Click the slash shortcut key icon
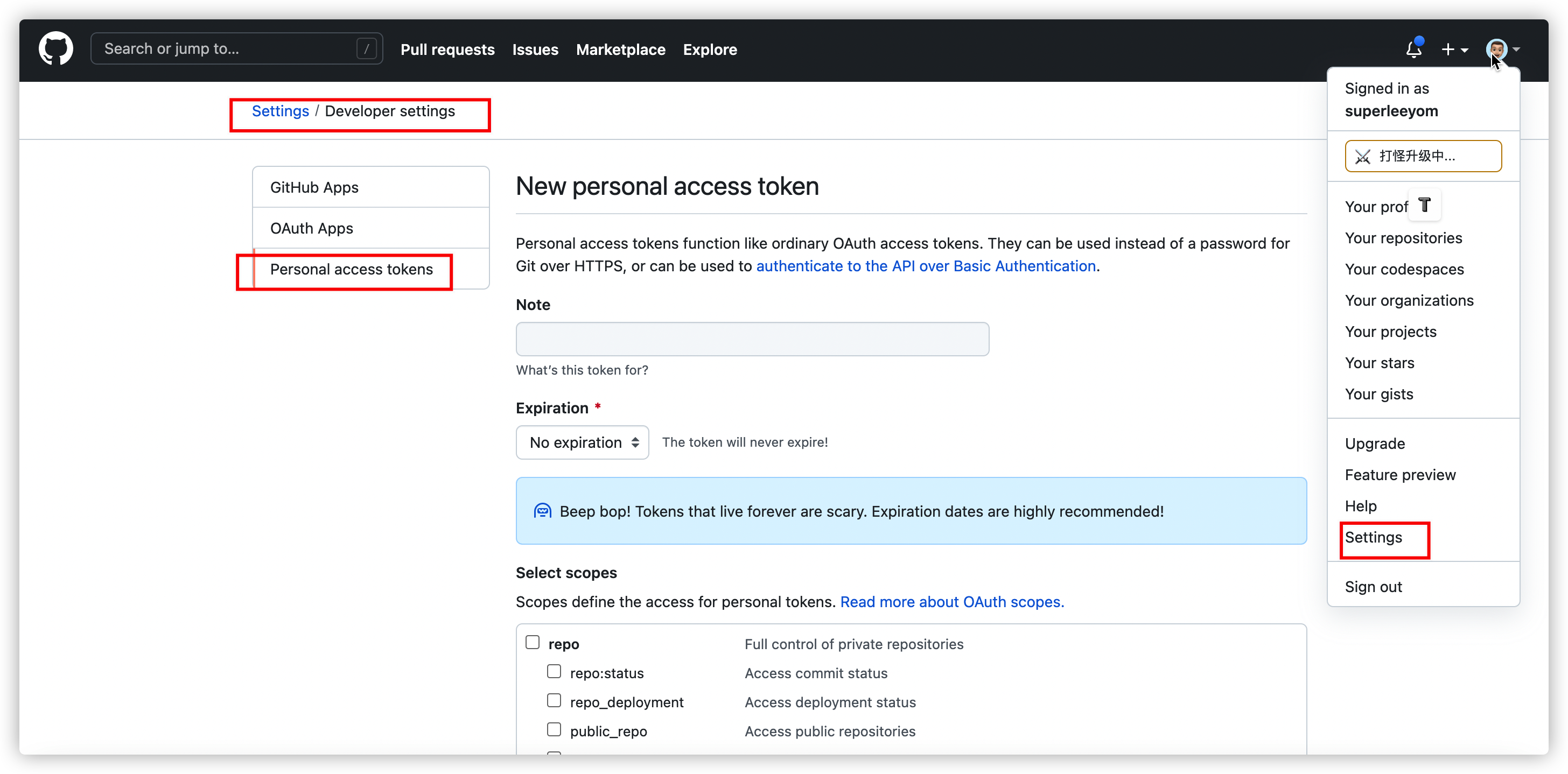 coord(367,48)
